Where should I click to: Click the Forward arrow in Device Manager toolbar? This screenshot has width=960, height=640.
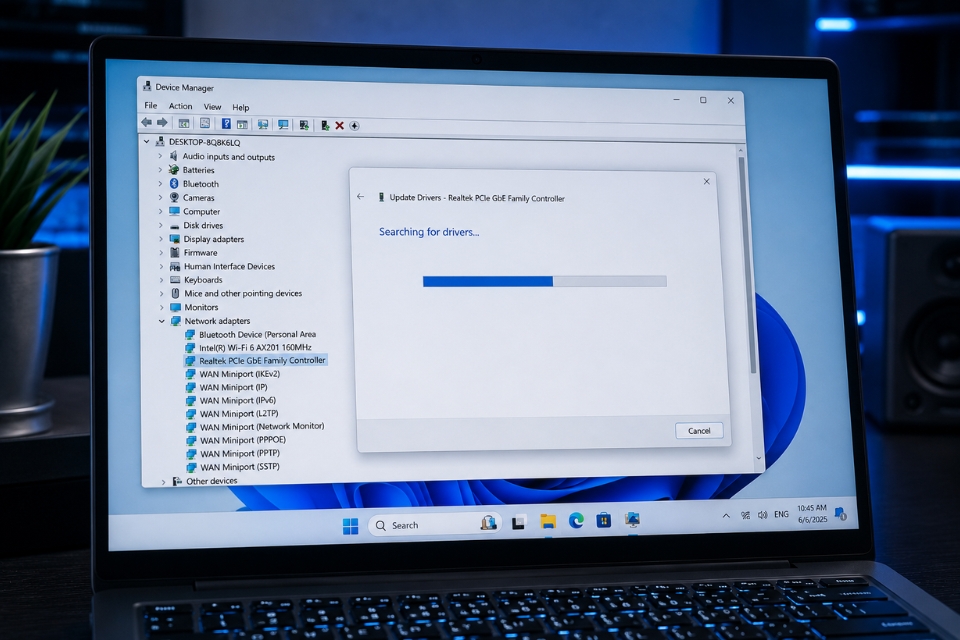(x=162, y=122)
